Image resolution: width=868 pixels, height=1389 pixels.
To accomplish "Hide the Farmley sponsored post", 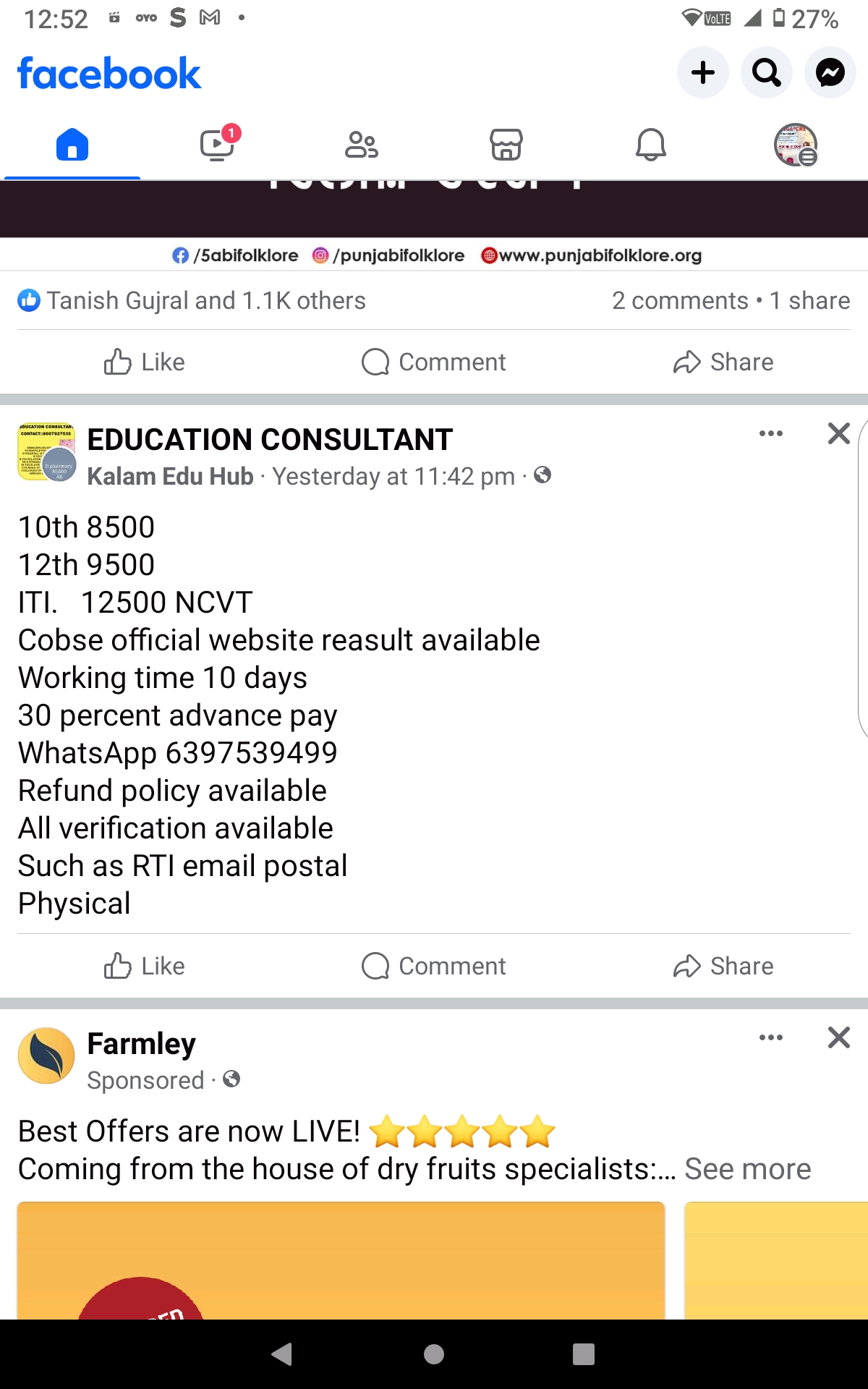I will pyautogui.click(x=838, y=1037).
